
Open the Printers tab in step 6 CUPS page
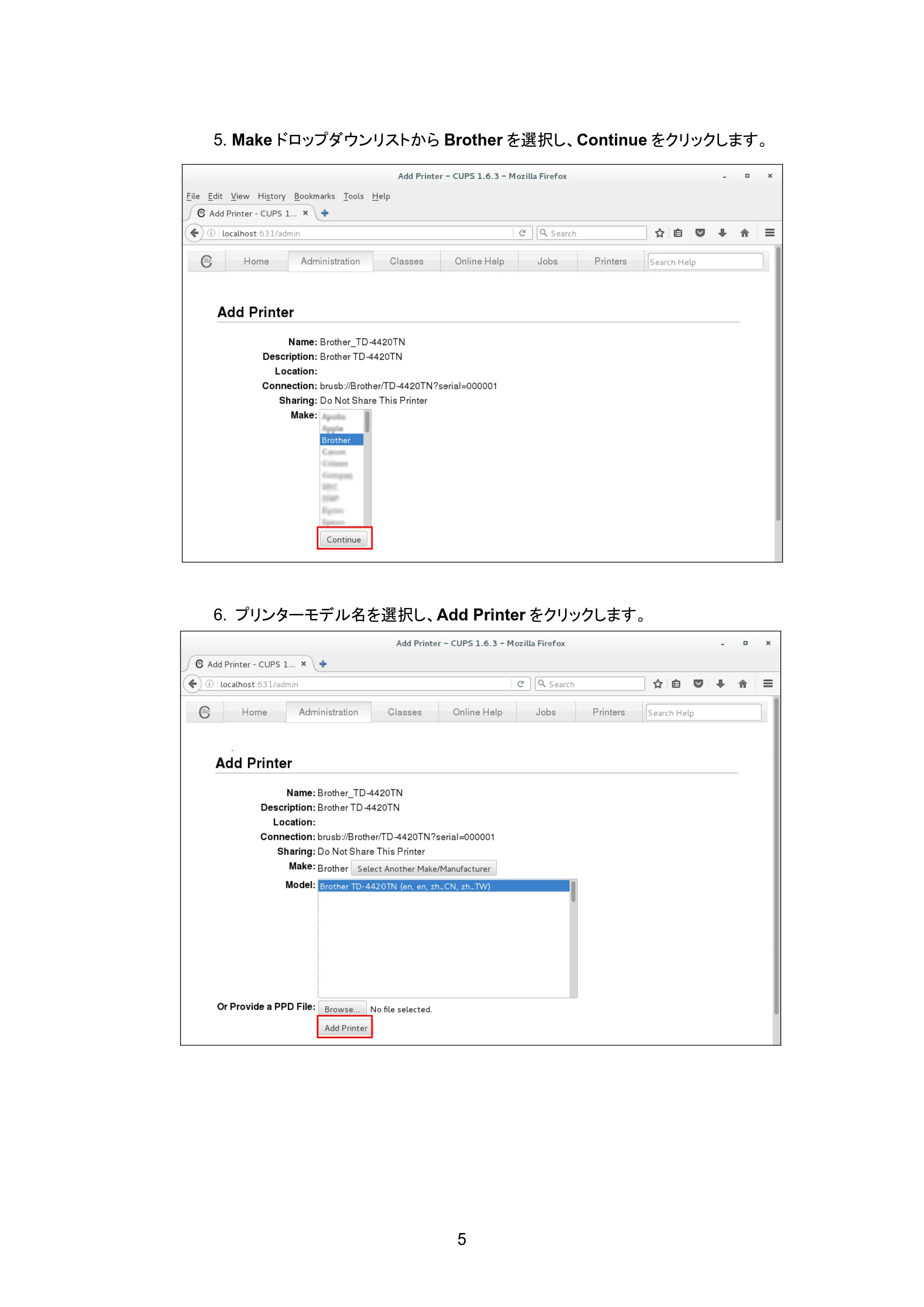pos(608,712)
